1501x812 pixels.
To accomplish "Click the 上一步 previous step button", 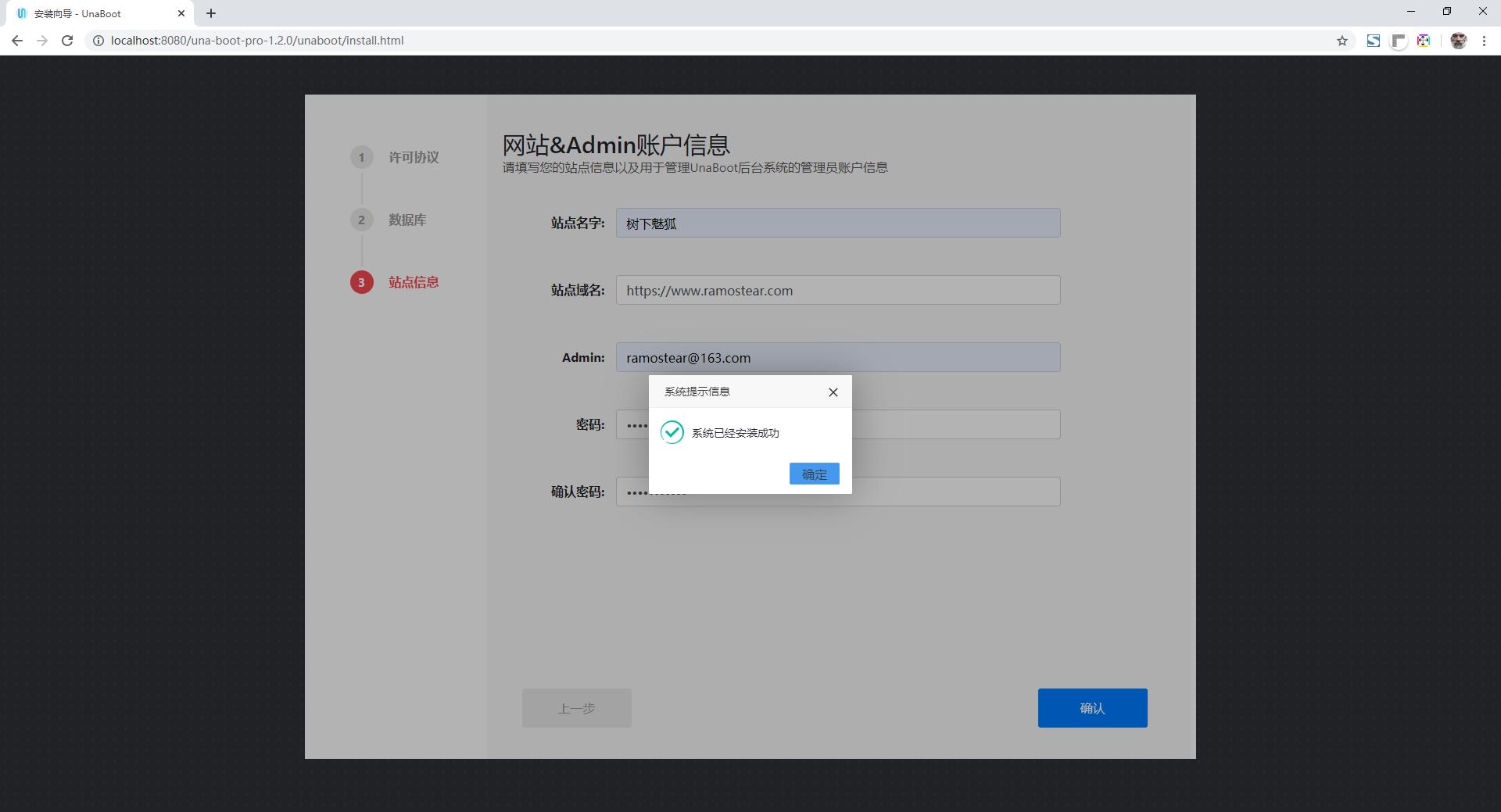I will click(576, 707).
